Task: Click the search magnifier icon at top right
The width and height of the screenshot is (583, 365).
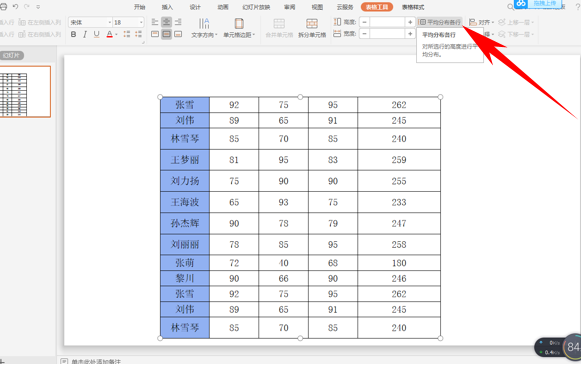Action: (511, 7)
